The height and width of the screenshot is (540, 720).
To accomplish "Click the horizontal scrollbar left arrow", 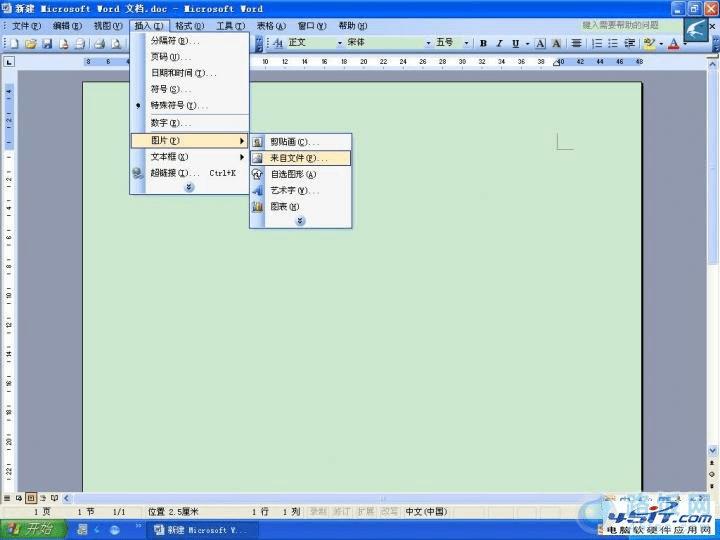I will 67,498.
